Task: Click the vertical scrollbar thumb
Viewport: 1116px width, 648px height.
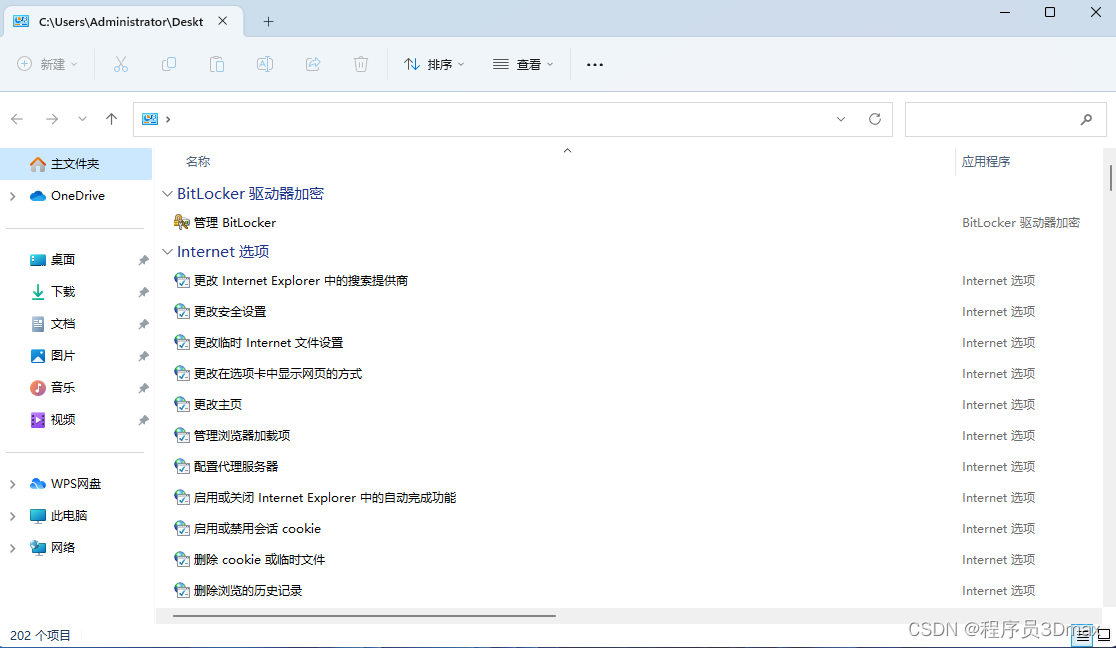Action: (1110, 177)
